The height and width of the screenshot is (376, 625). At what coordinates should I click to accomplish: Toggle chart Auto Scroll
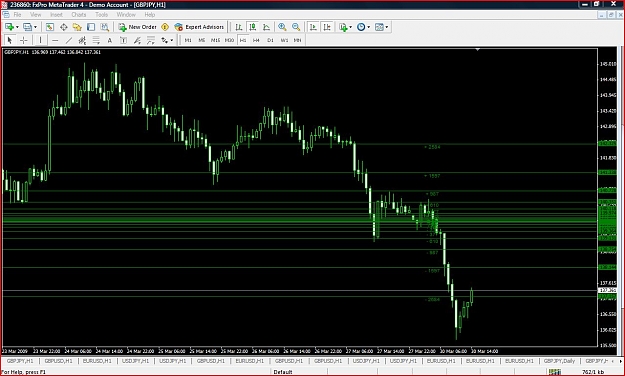[313, 27]
